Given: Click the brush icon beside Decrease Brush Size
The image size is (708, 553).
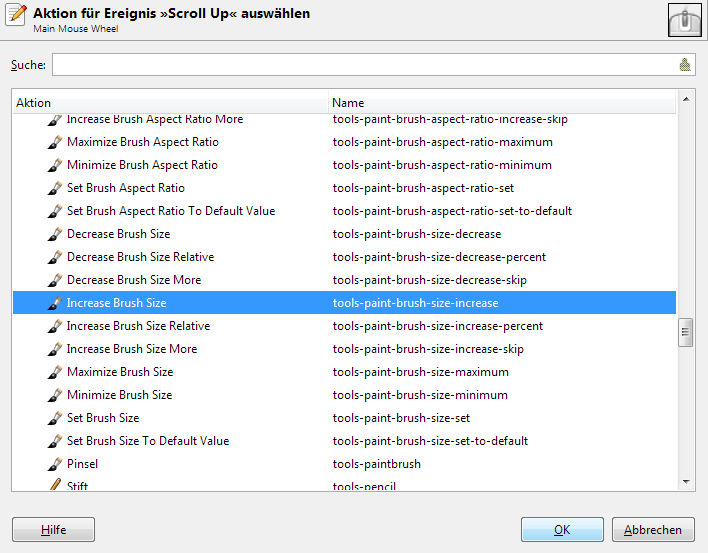Looking at the screenshot, I should pos(55,234).
